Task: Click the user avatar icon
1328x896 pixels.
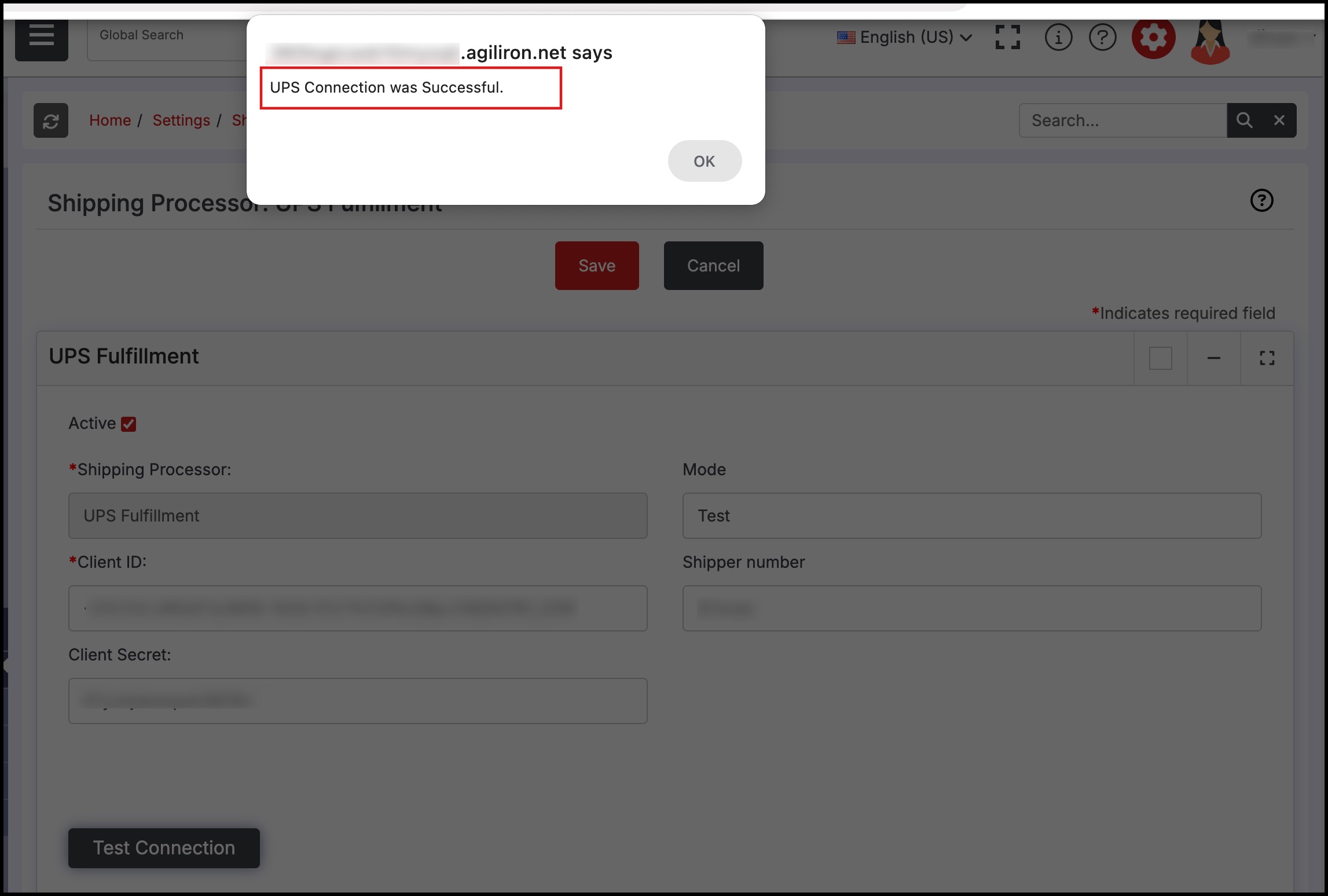Action: pyautogui.click(x=1210, y=41)
